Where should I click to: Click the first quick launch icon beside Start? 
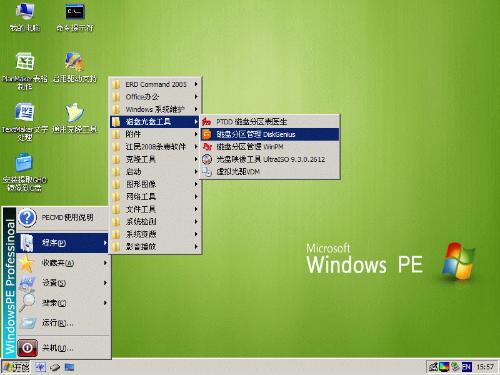pos(41,367)
